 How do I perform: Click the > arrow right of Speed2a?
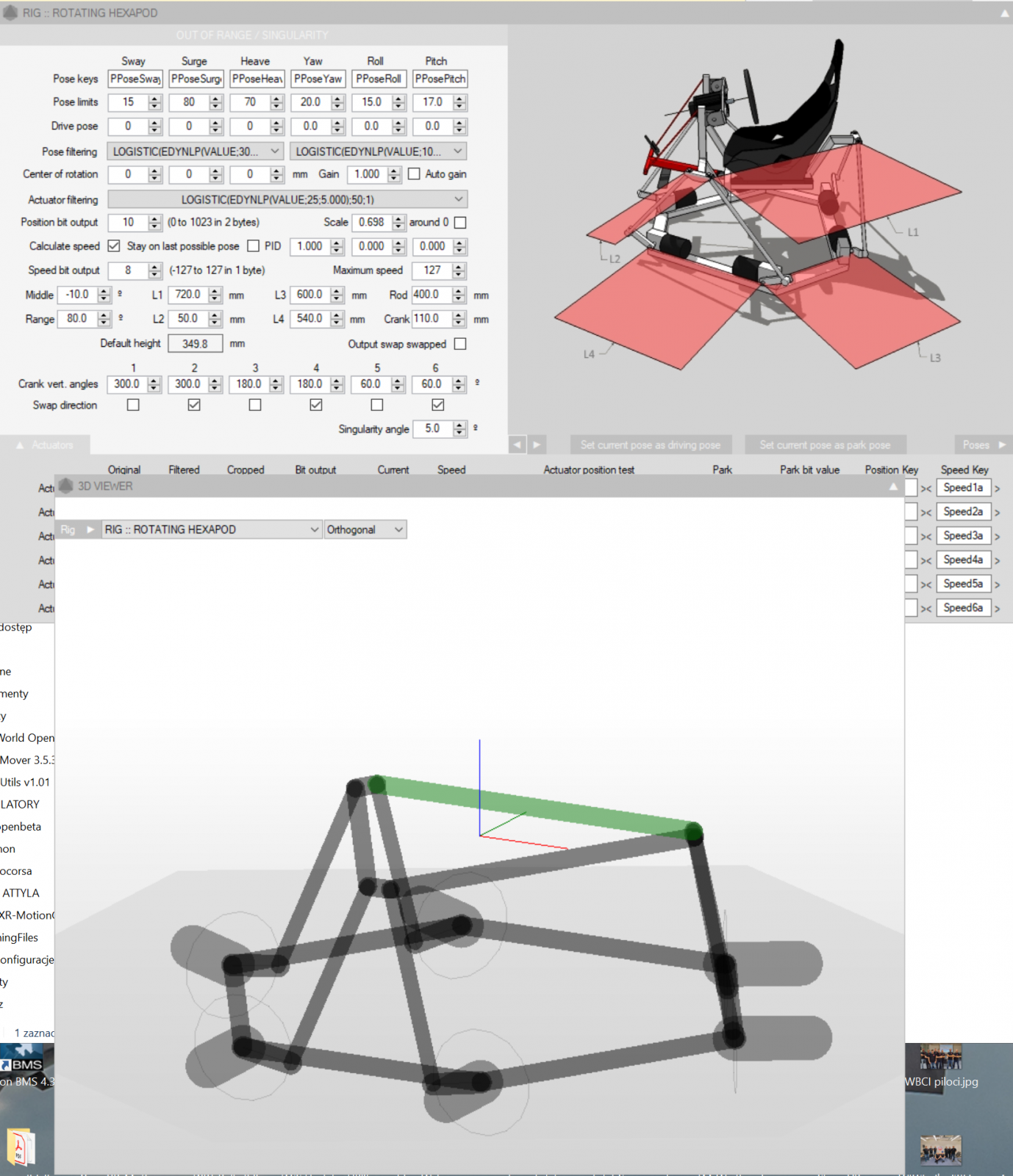[x=998, y=512]
